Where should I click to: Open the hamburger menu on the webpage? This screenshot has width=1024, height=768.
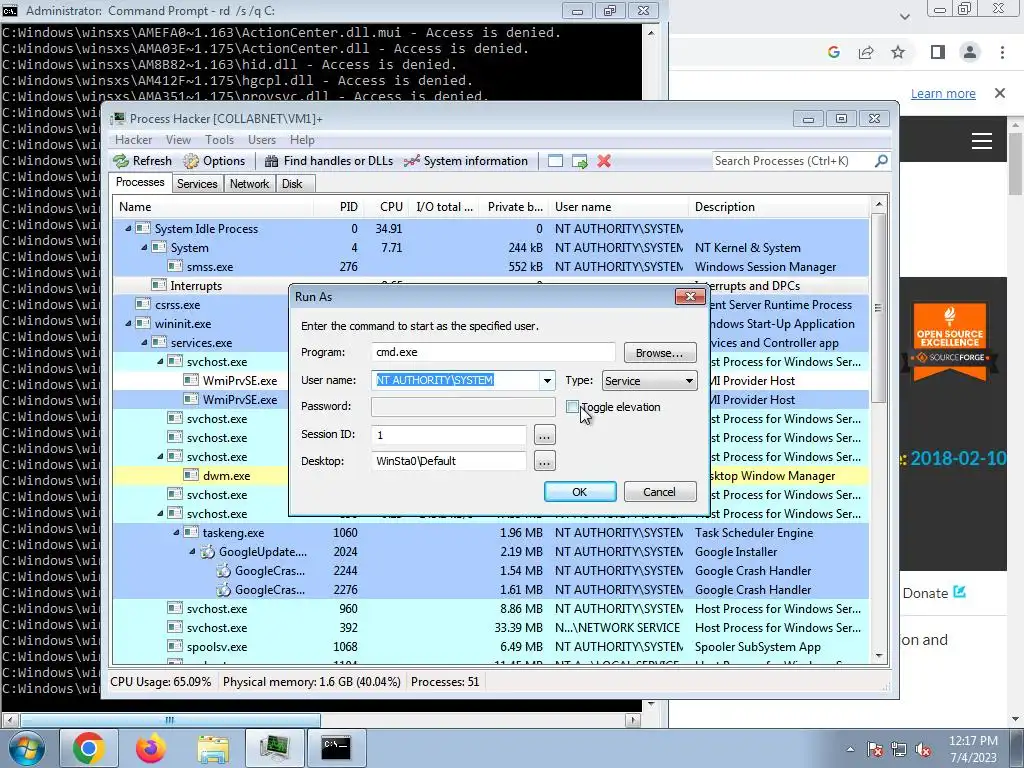click(982, 141)
